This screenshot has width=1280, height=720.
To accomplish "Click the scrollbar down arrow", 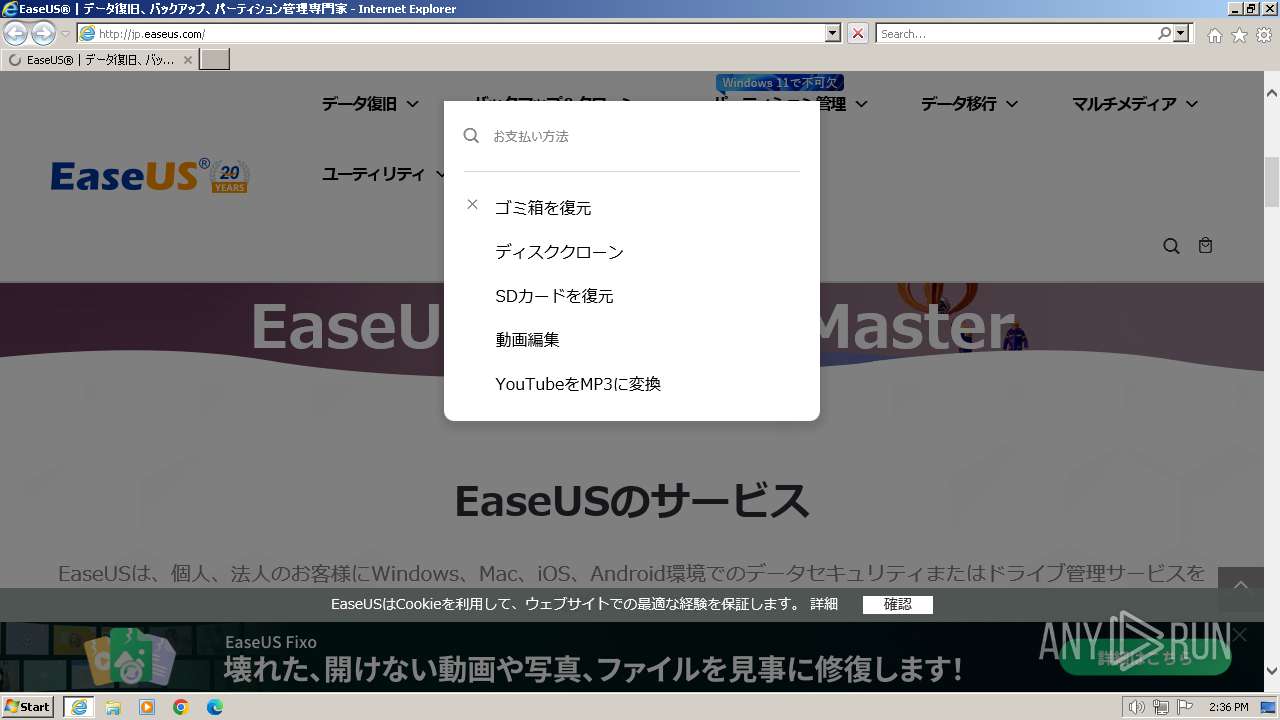I will [x=1272, y=672].
